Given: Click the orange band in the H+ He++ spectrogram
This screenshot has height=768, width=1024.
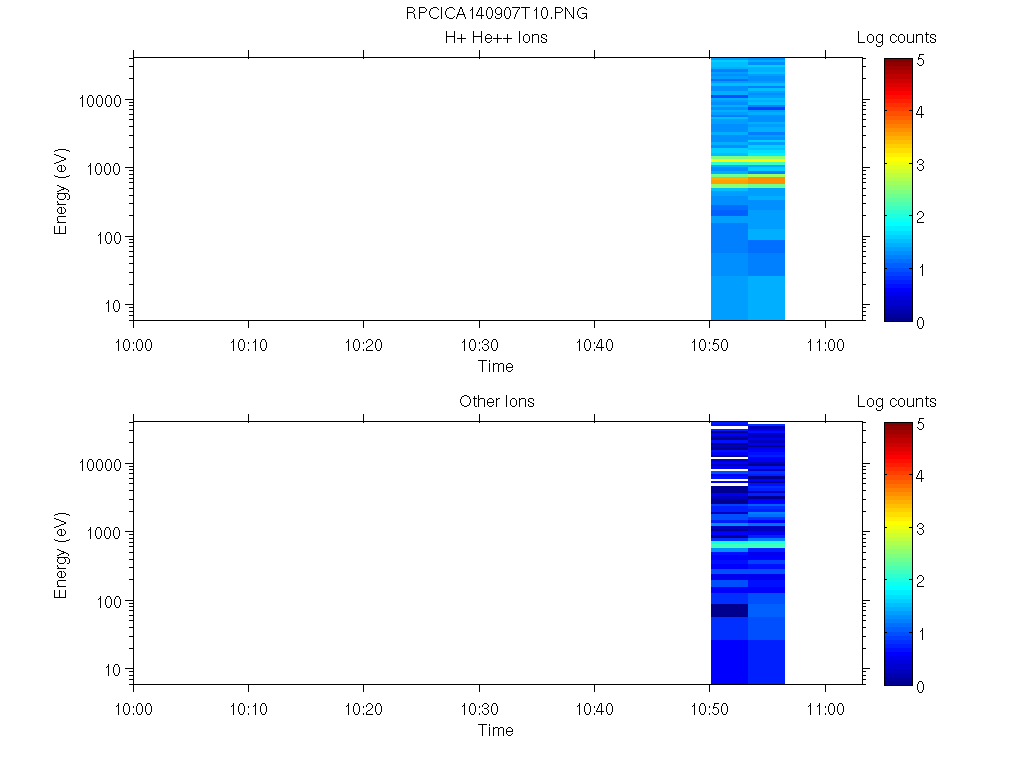Looking at the screenshot, I should point(748,180).
